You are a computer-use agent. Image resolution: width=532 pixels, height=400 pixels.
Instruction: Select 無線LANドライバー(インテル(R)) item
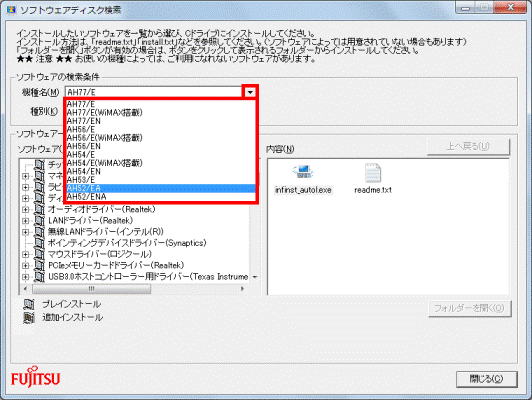[x=106, y=232]
